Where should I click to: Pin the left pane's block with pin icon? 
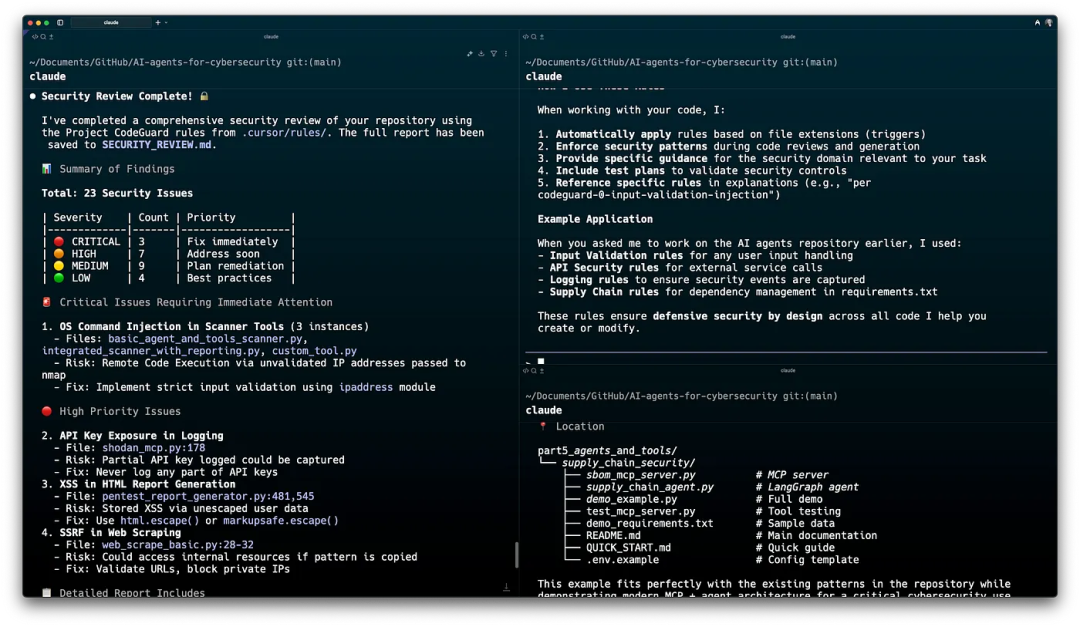470,53
